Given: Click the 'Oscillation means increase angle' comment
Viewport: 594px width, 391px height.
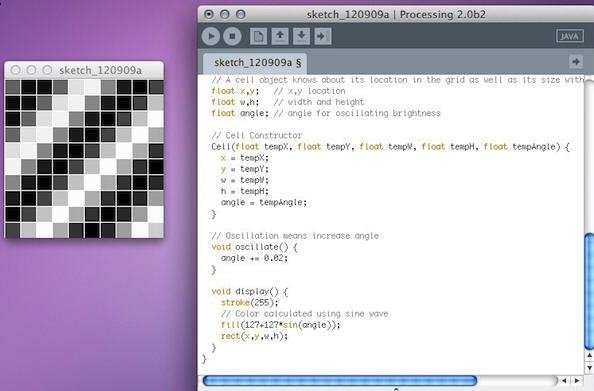Looking at the screenshot, I should click(x=295, y=236).
